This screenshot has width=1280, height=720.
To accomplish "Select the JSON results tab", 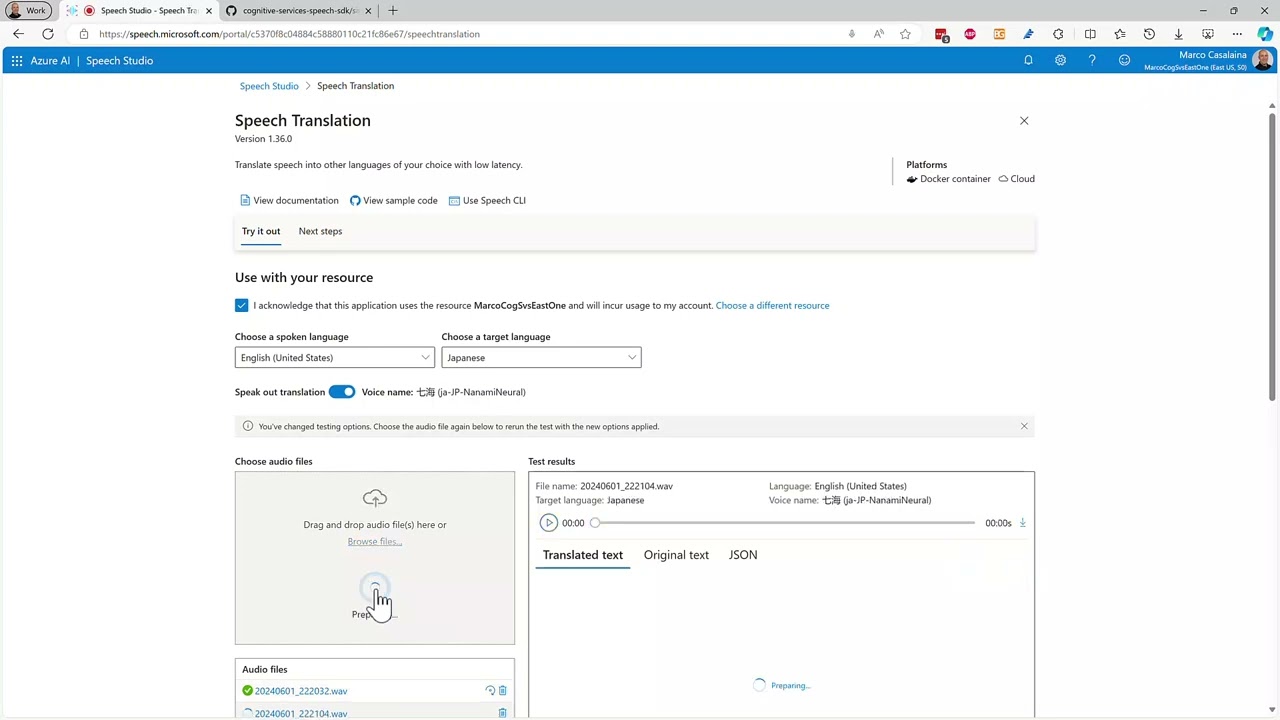I will pos(743,555).
